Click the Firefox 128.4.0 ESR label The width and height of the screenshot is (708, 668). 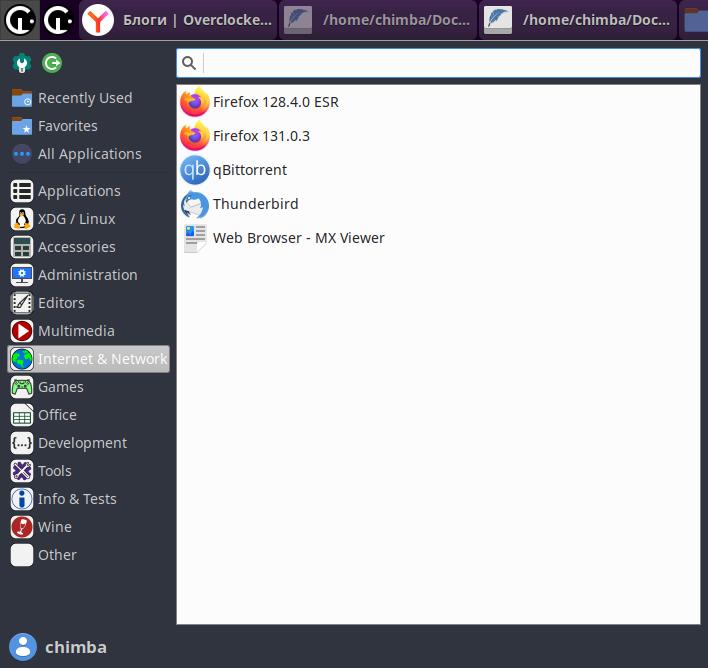[x=276, y=102]
